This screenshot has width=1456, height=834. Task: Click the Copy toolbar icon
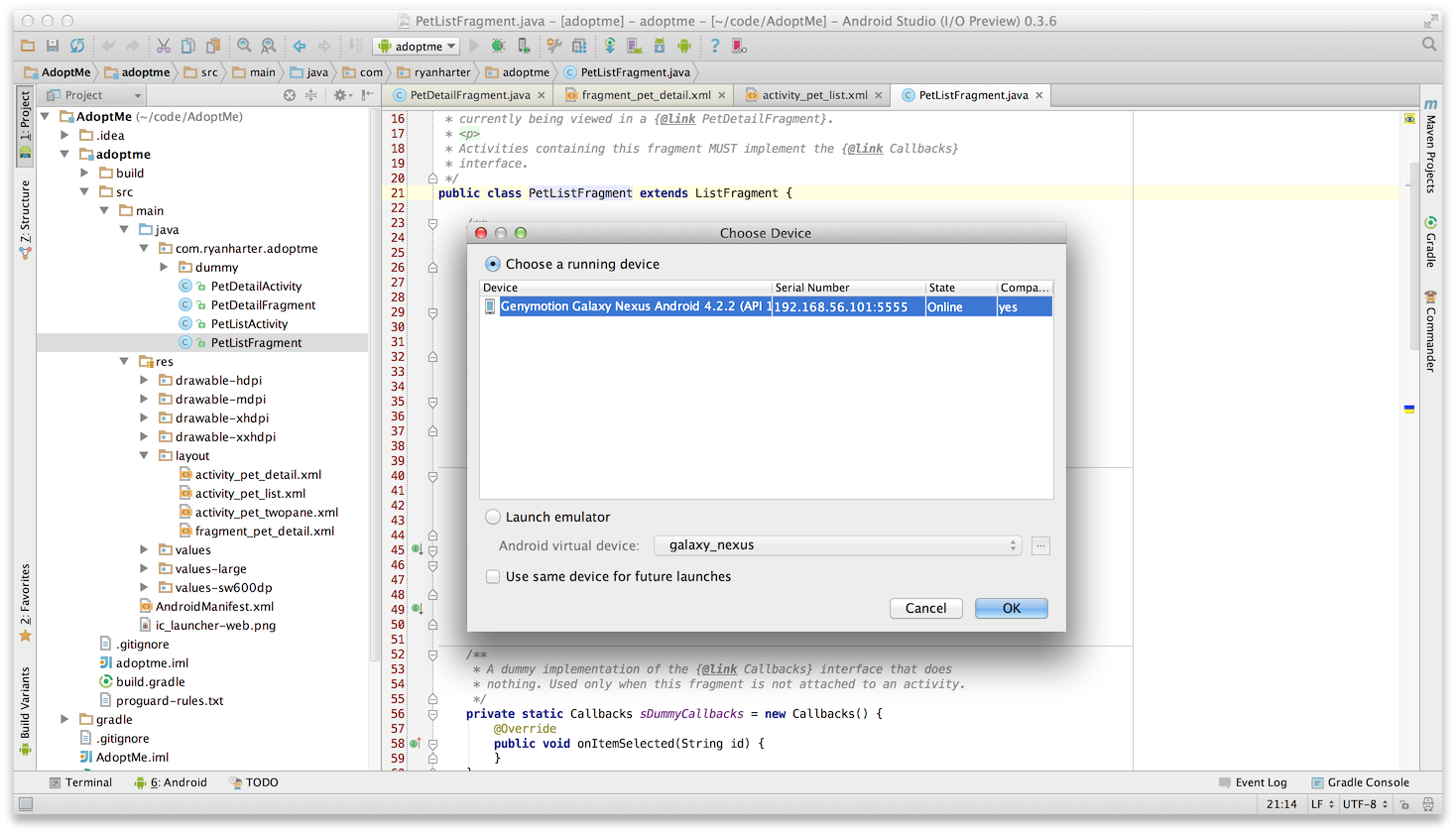188,46
